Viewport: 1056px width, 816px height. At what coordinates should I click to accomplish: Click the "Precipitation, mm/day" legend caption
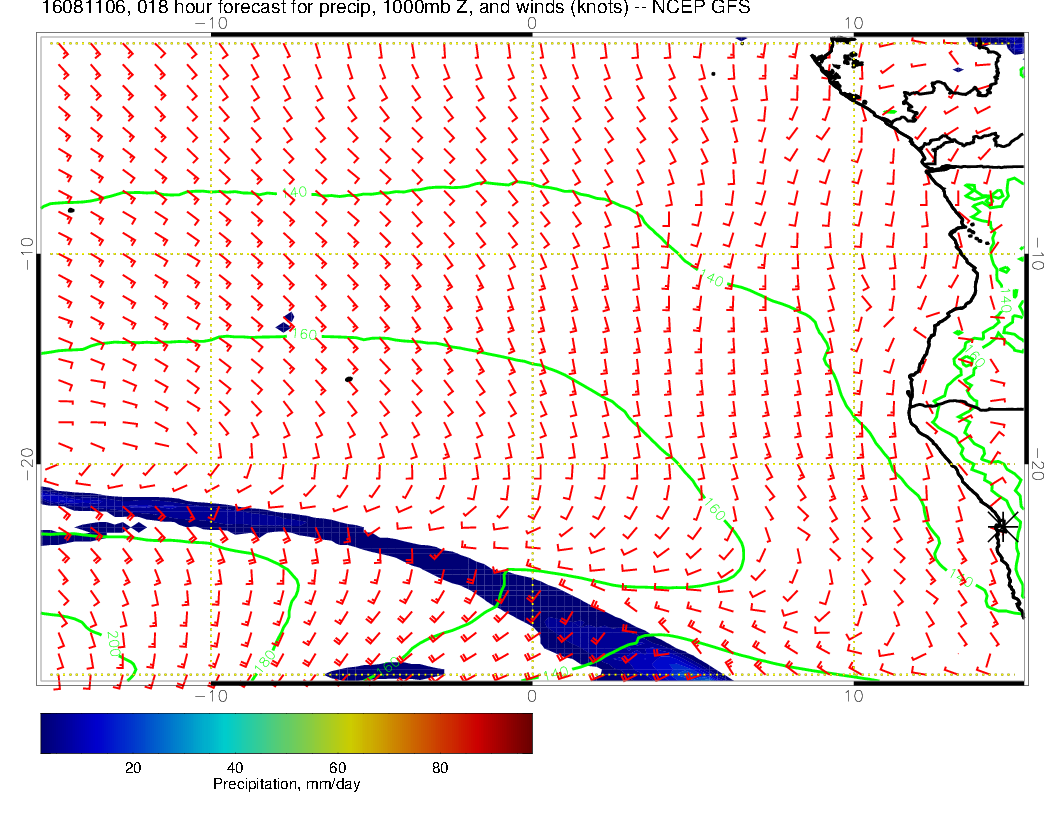(286, 785)
